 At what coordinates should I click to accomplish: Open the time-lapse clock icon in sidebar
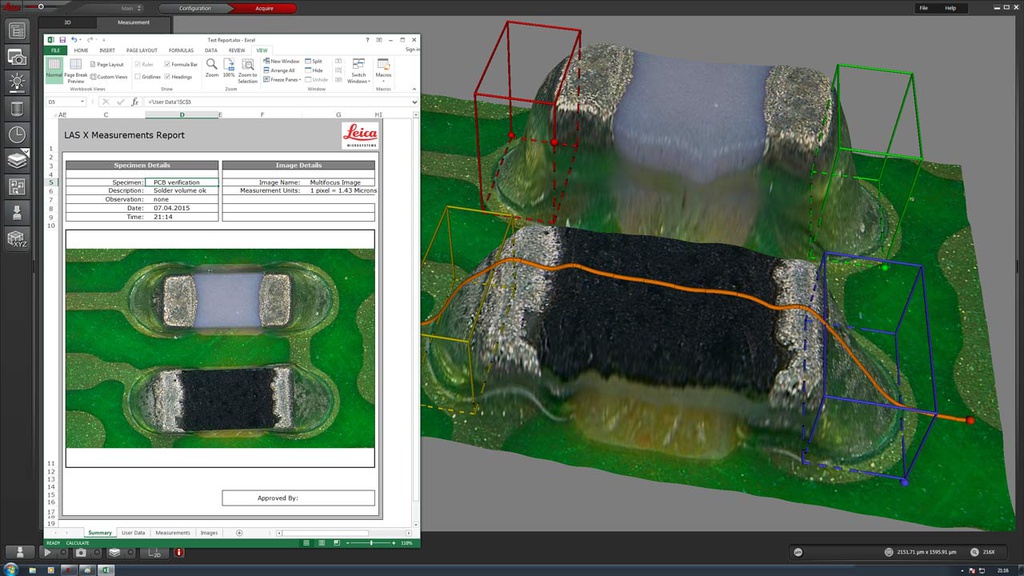pyautogui.click(x=17, y=135)
